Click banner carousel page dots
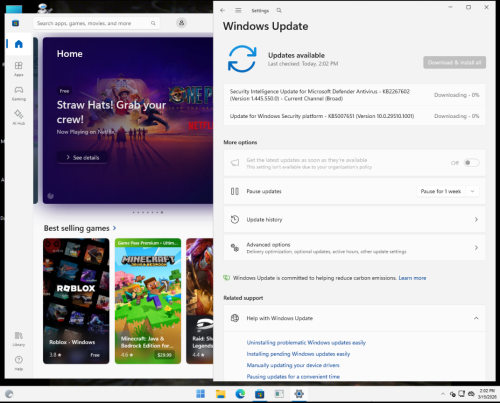500x403 pixels. pos(148,212)
